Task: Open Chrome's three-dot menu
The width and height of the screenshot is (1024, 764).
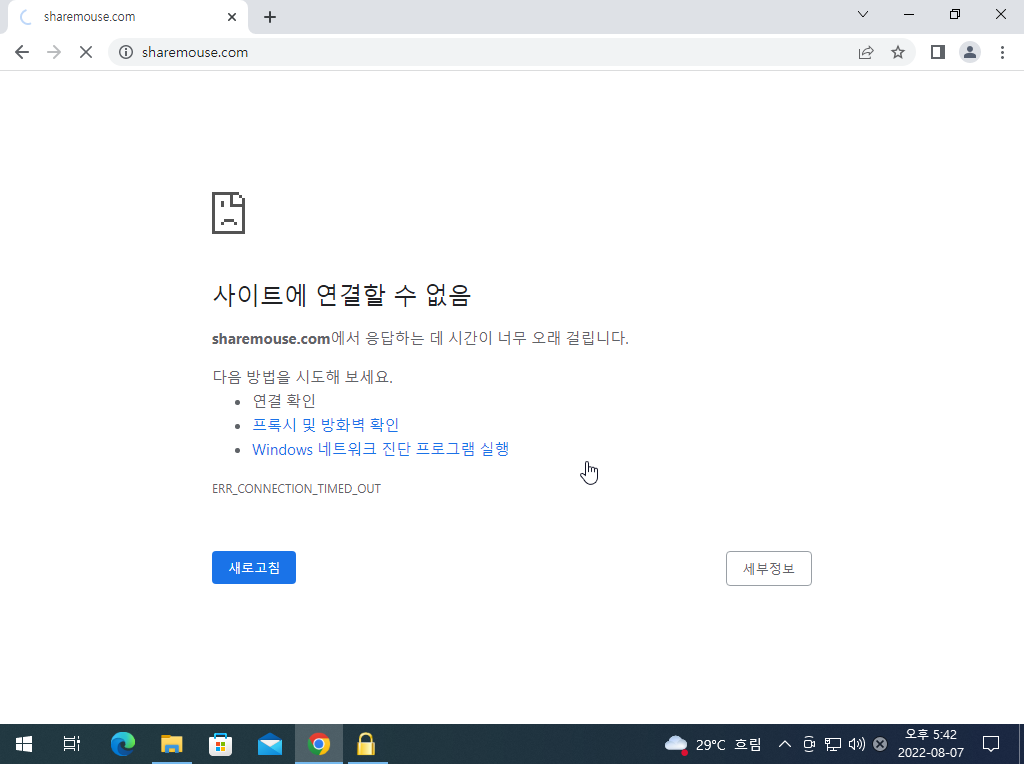Action: pyautogui.click(x=1003, y=52)
